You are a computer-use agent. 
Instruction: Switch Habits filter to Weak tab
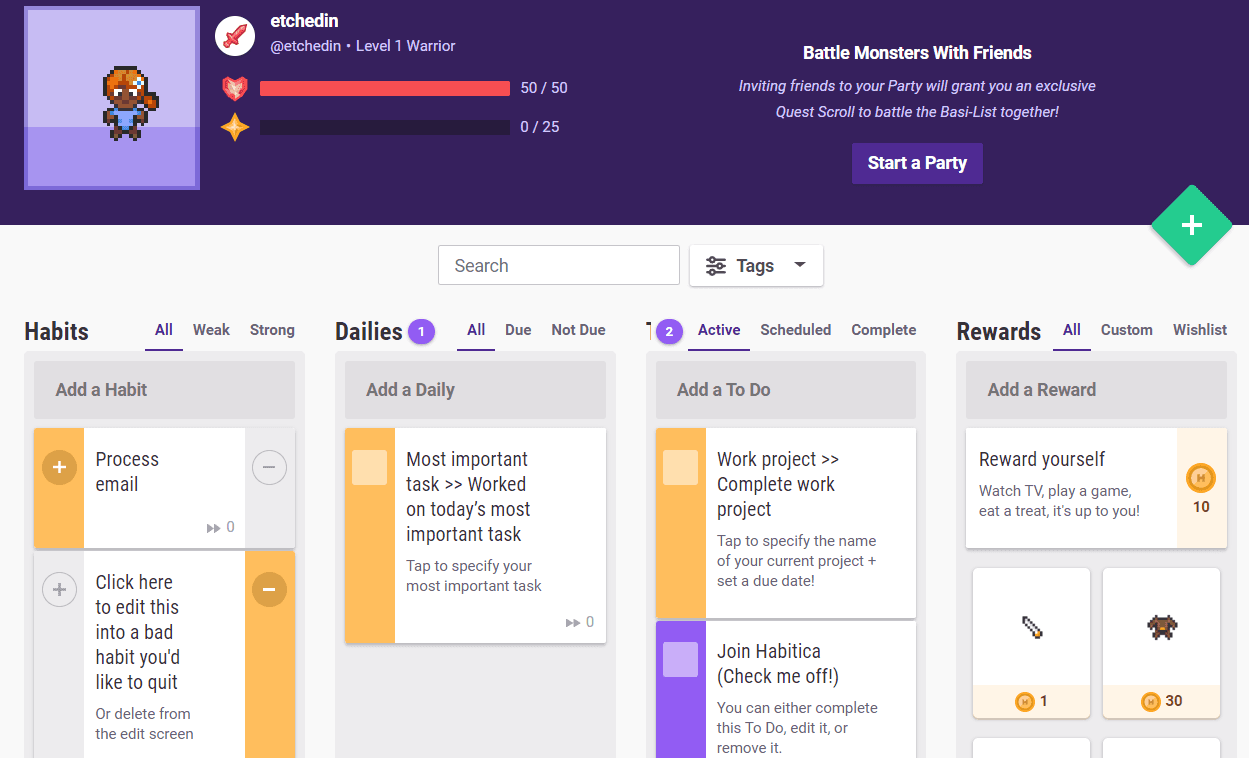pyautogui.click(x=211, y=330)
